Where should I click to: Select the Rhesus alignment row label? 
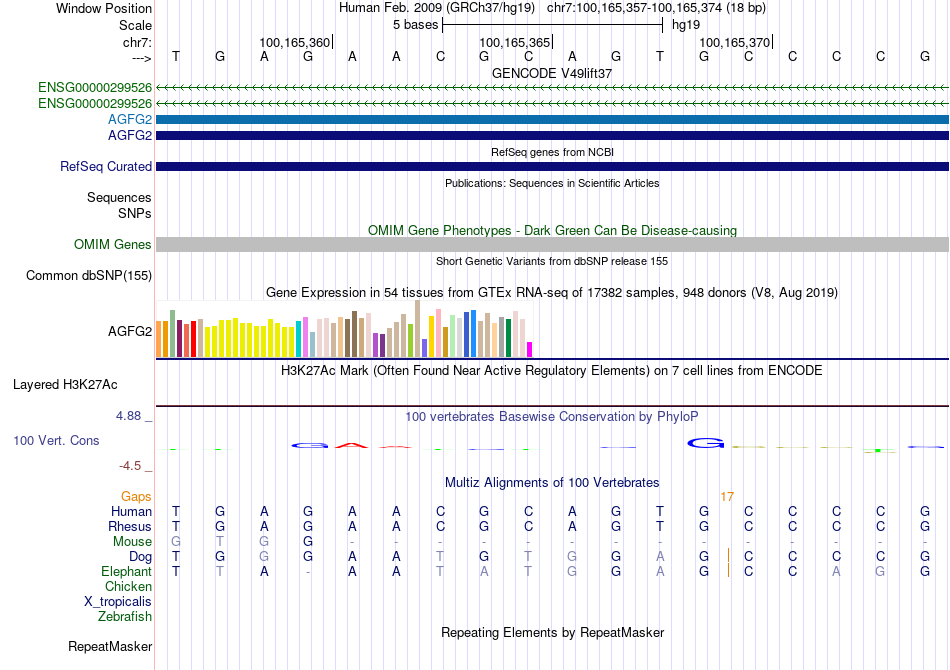tap(130, 526)
